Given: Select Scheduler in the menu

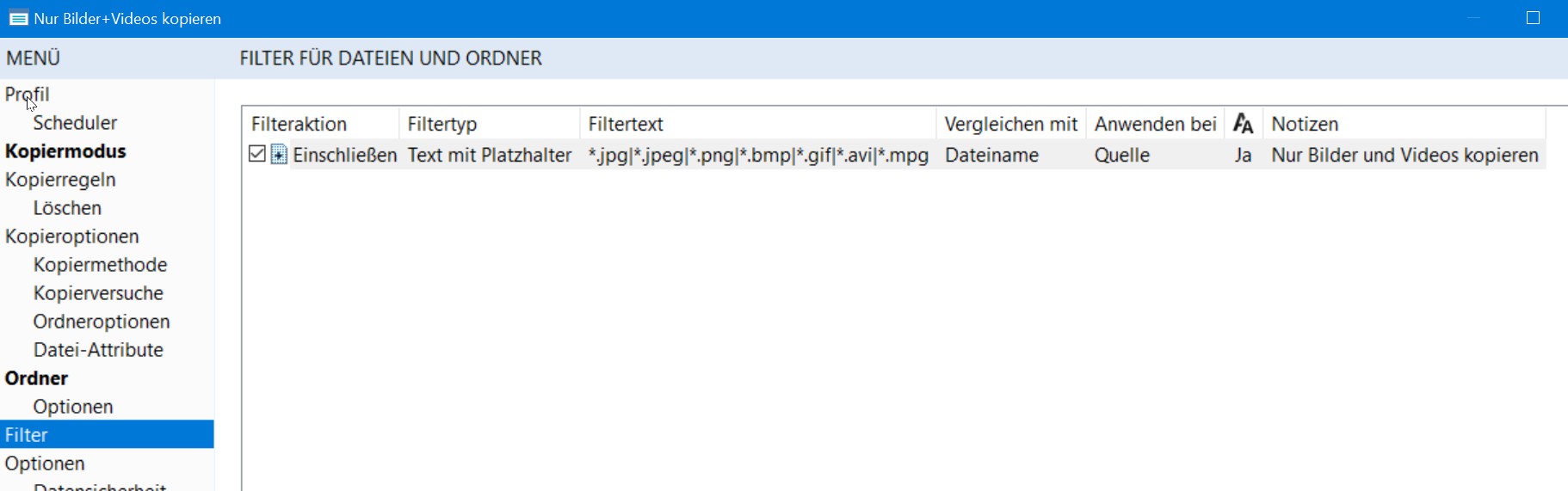Looking at the screenshot, I should point(75,123).
